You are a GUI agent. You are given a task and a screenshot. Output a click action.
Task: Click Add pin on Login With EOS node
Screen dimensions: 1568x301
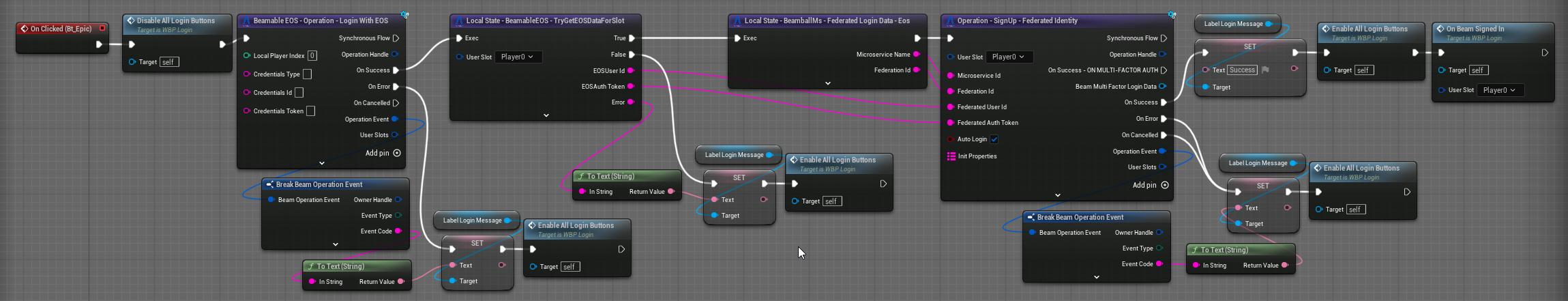[x=397, y=153]
